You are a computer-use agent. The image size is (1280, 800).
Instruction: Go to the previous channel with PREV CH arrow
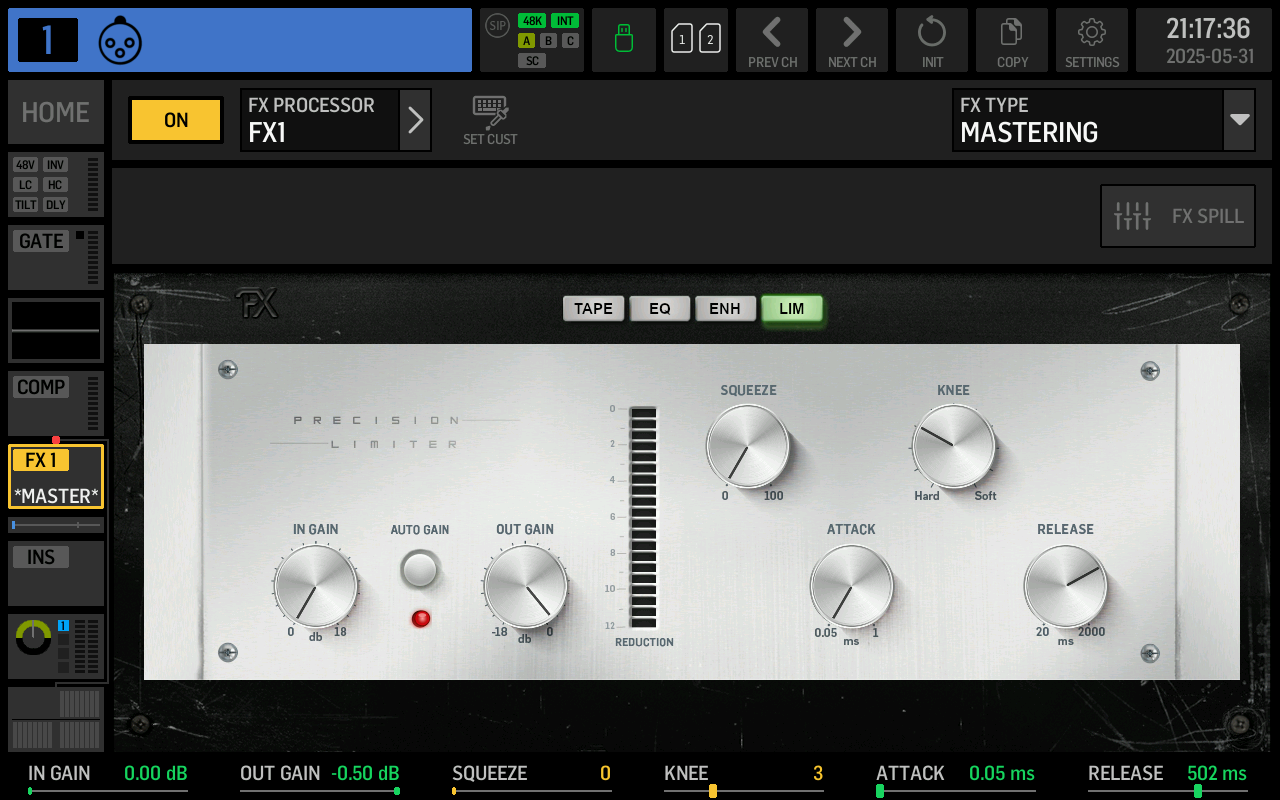pyautogui.click(x=771, y=40)
